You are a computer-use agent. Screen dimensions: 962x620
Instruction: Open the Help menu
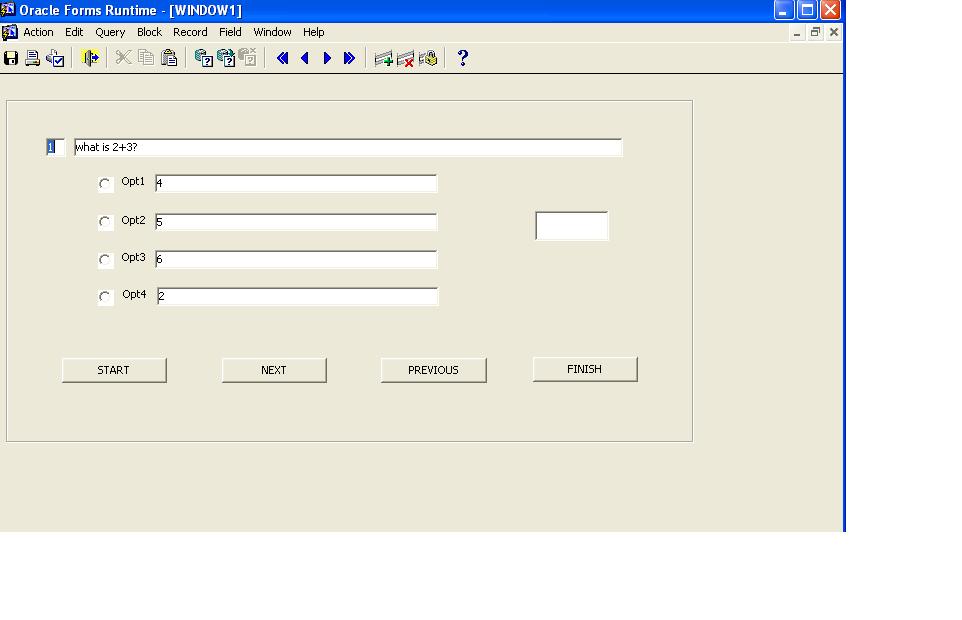(x=314, y=32)
